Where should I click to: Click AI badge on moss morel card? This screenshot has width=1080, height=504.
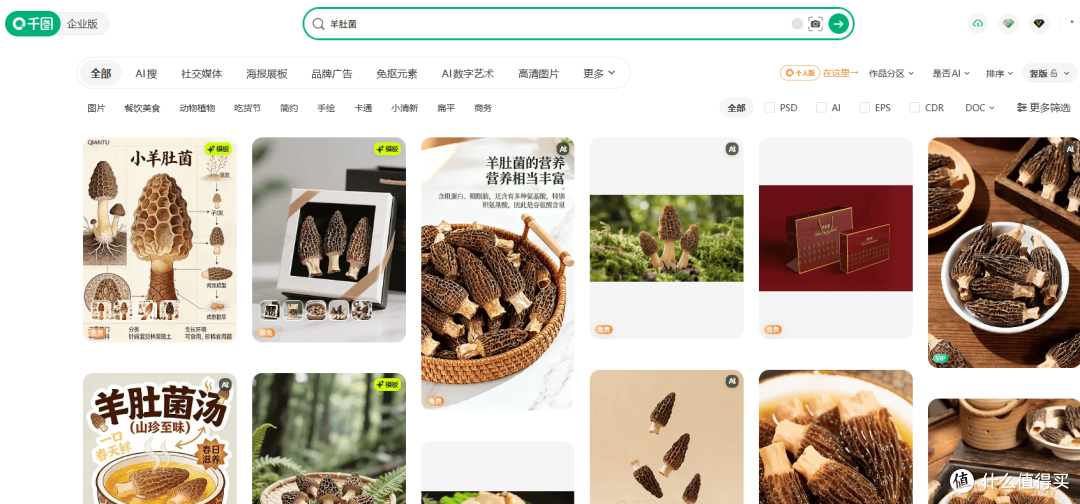point(731,149)
